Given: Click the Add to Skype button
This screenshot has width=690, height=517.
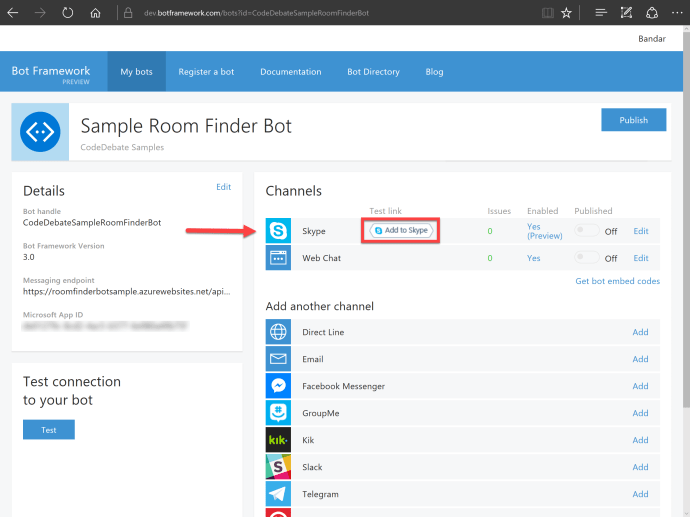Looking at the screenshot, I should click(x=401, y=231).
